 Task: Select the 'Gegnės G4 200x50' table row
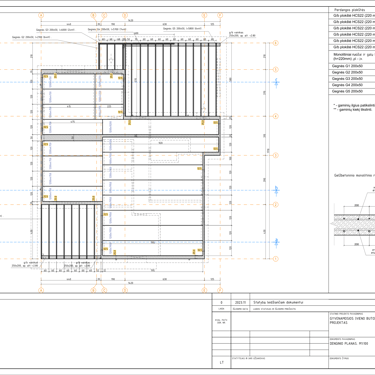pos(352,85)
